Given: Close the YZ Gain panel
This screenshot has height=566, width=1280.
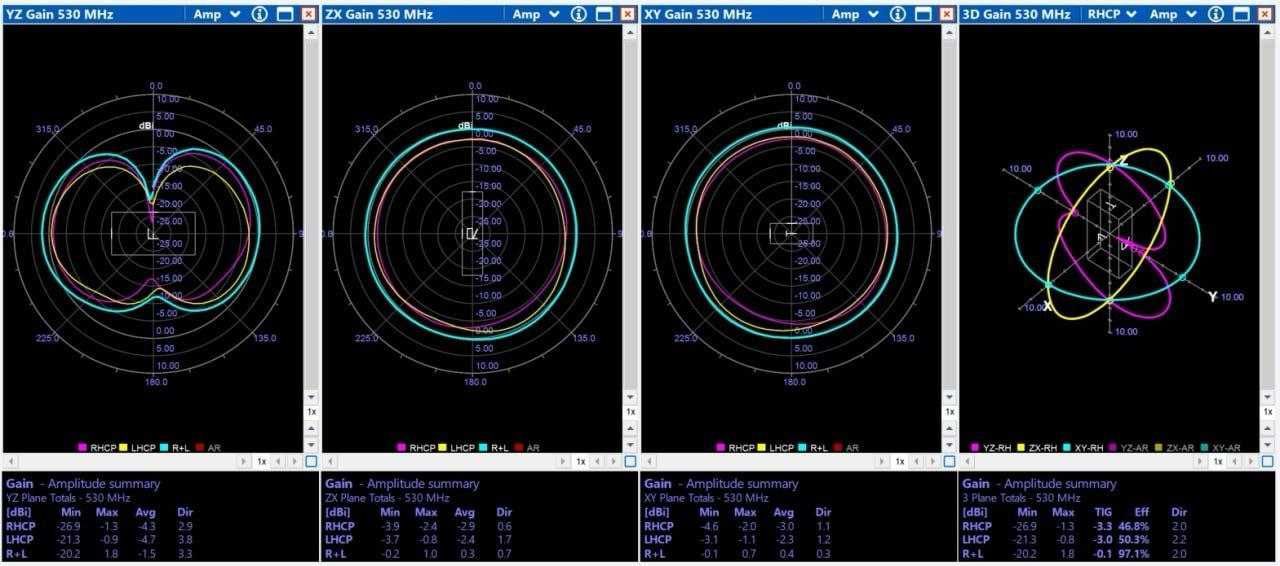Looking at the screenshot, I should tap(308, 14).
